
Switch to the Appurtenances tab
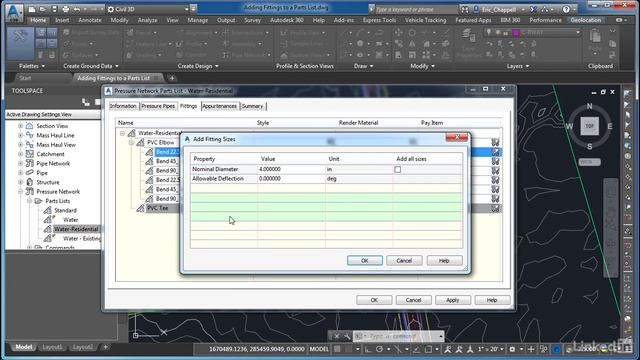coord(220,106)
